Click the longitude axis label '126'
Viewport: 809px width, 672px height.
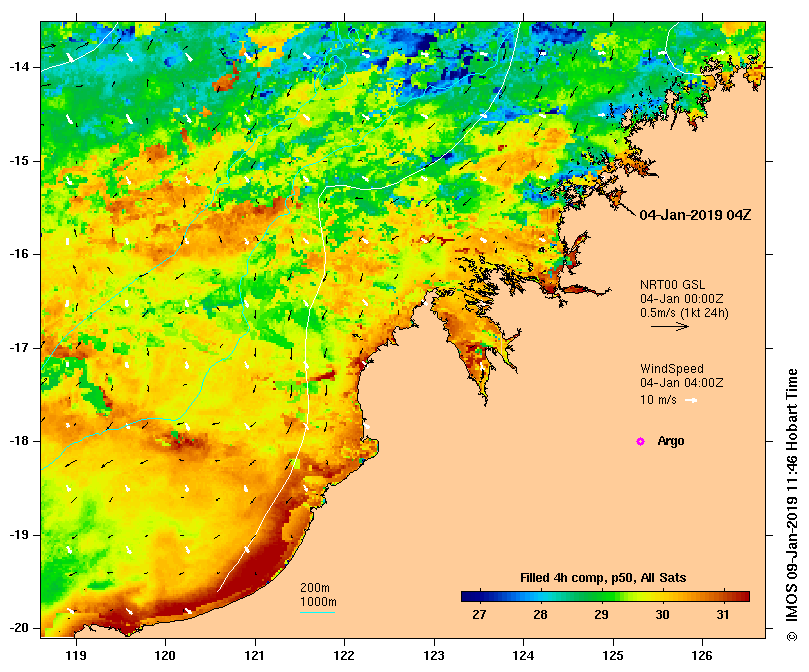[x=702, y=656]
